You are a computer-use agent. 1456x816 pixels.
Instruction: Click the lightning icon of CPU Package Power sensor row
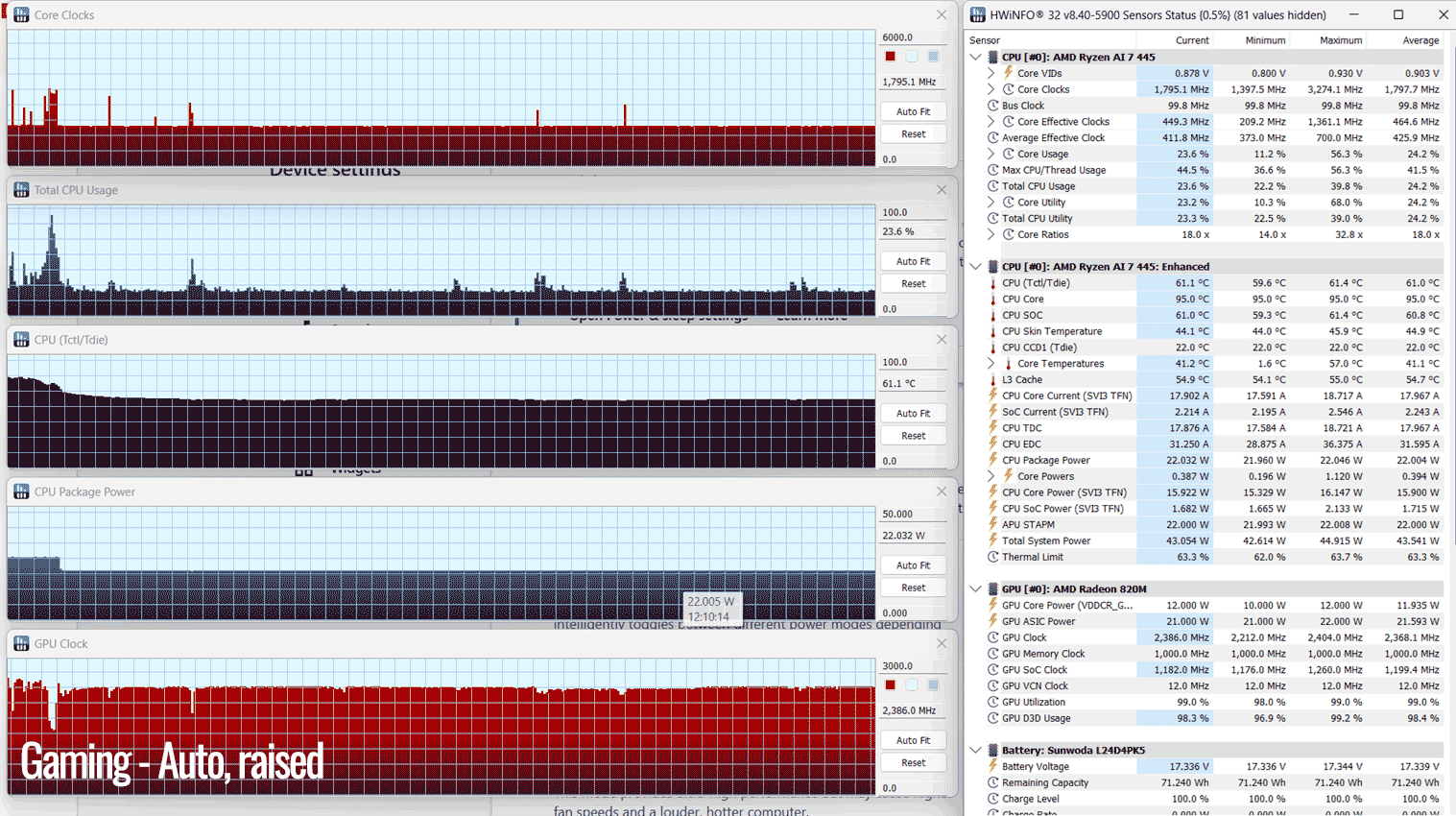[993, 461]
